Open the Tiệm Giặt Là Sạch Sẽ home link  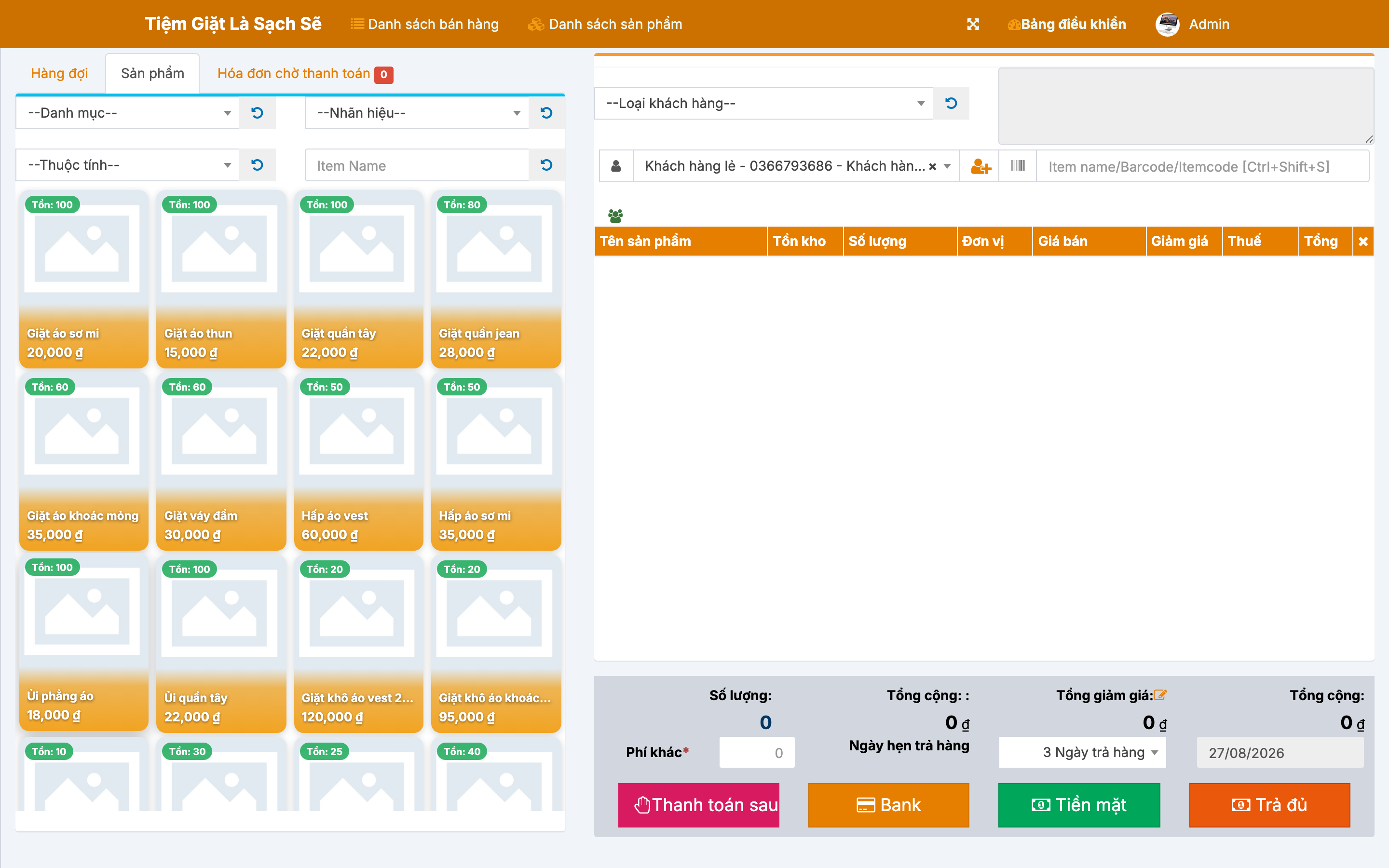(233, 24)
